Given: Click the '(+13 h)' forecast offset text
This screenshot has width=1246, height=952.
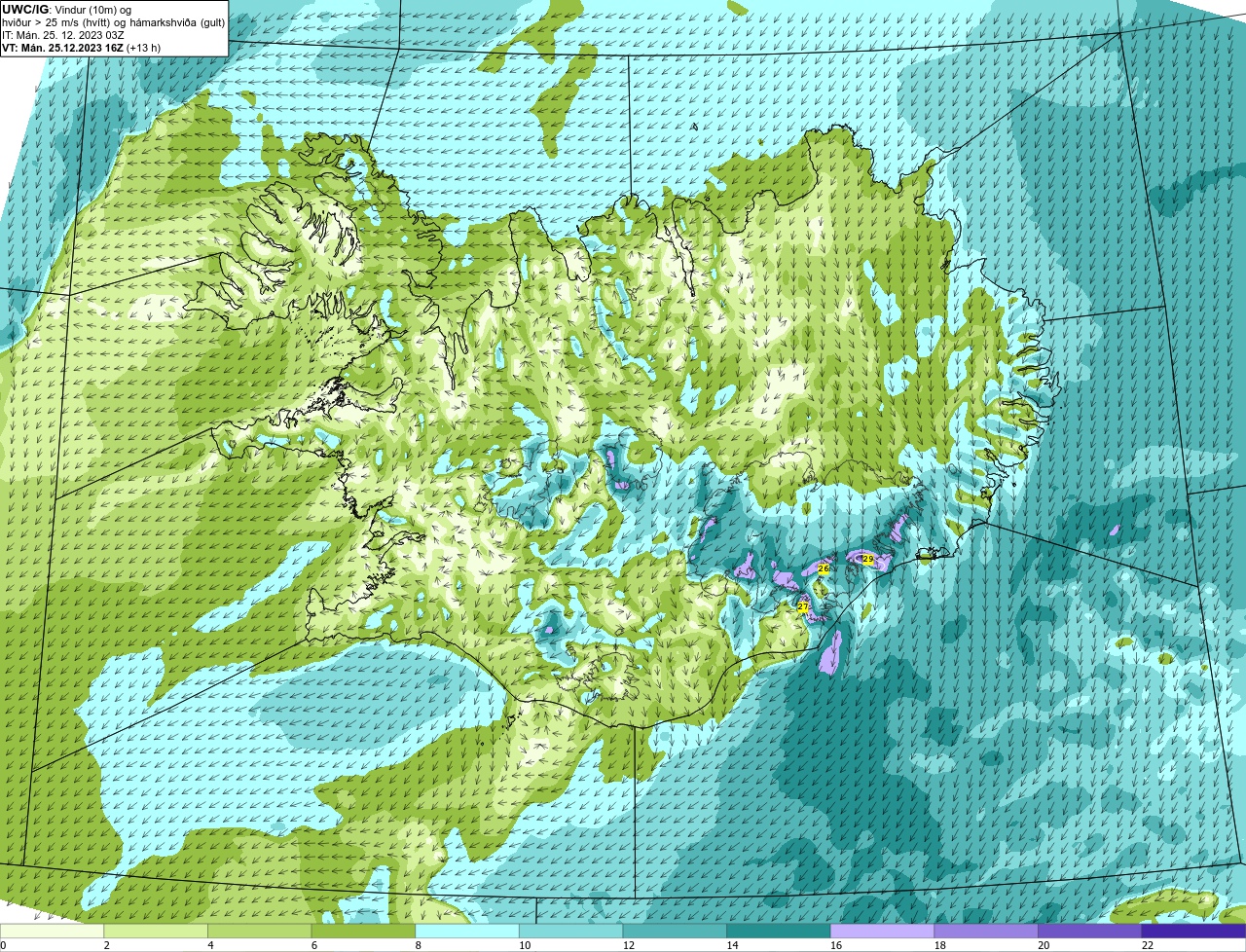Looking at the screenshot, I should pos(144,47).
